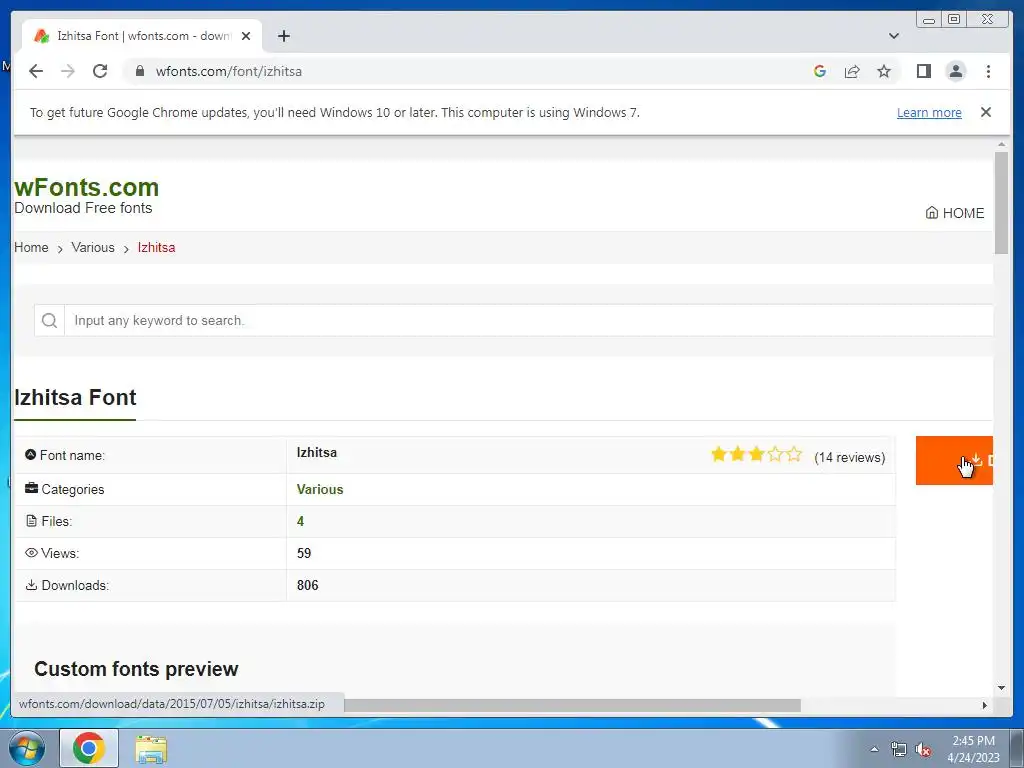Open a new browser tab
This screenshot has height=768, width=1024.
tap(283, 36)
